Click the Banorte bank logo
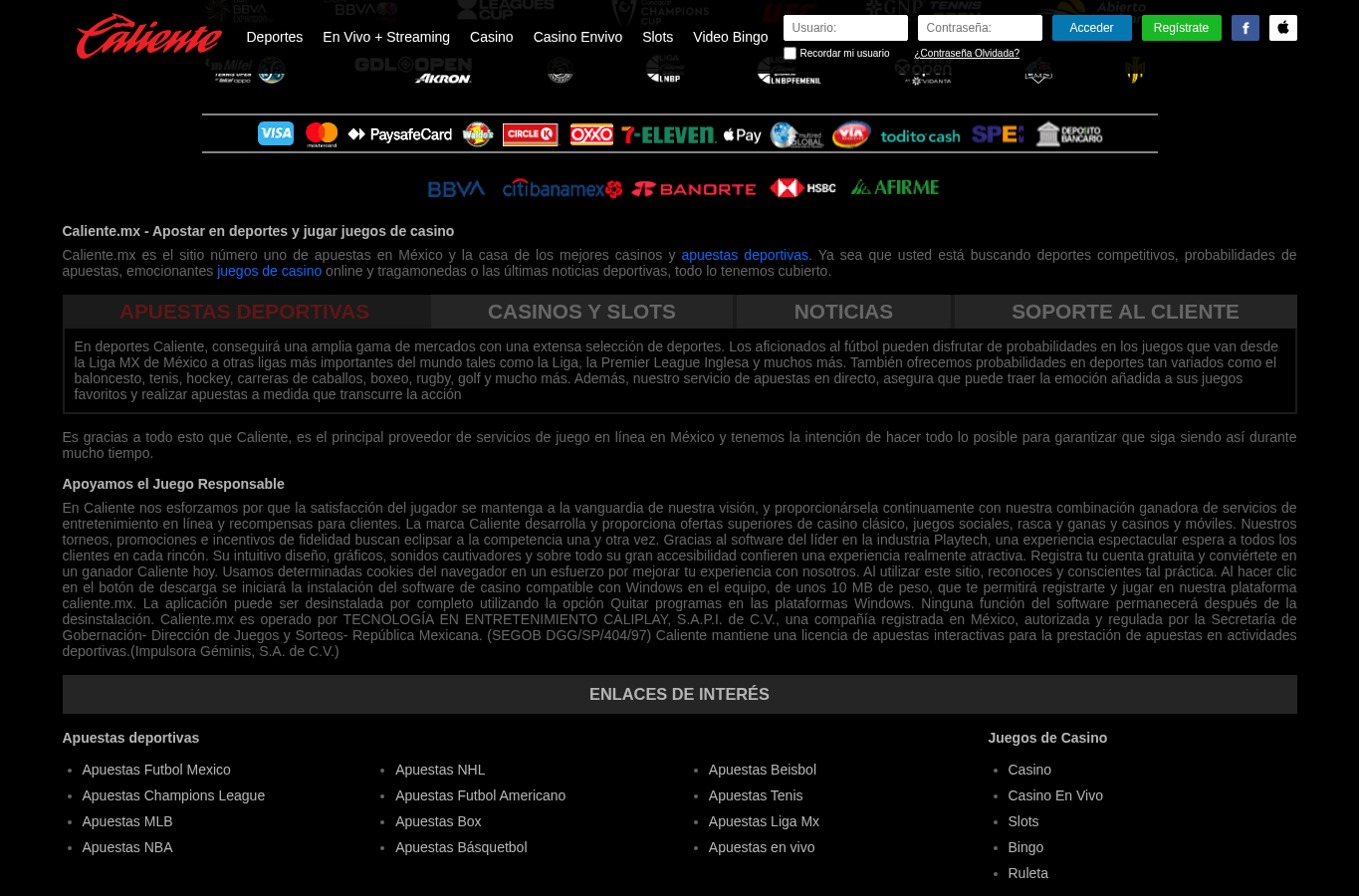This screenshot has width=1359, height=896. (694, 188)
